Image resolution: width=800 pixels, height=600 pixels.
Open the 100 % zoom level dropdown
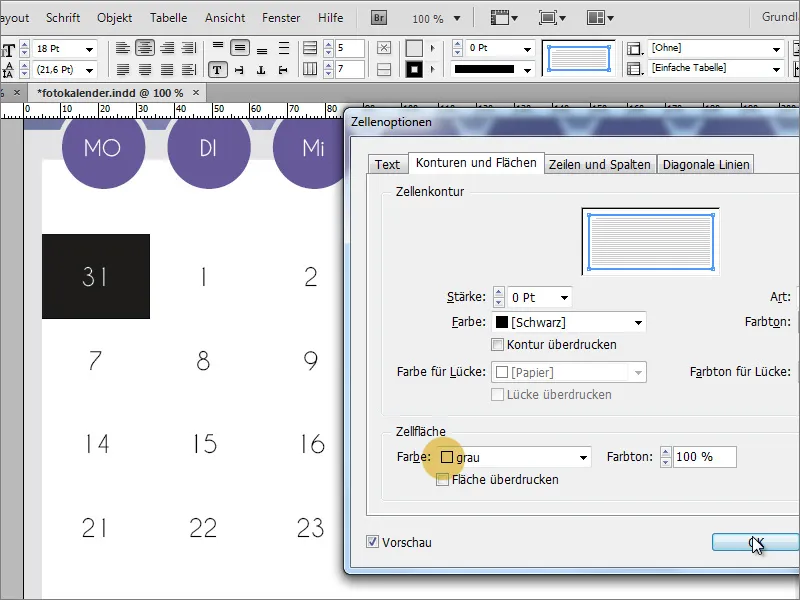click(x=457, y=19)
